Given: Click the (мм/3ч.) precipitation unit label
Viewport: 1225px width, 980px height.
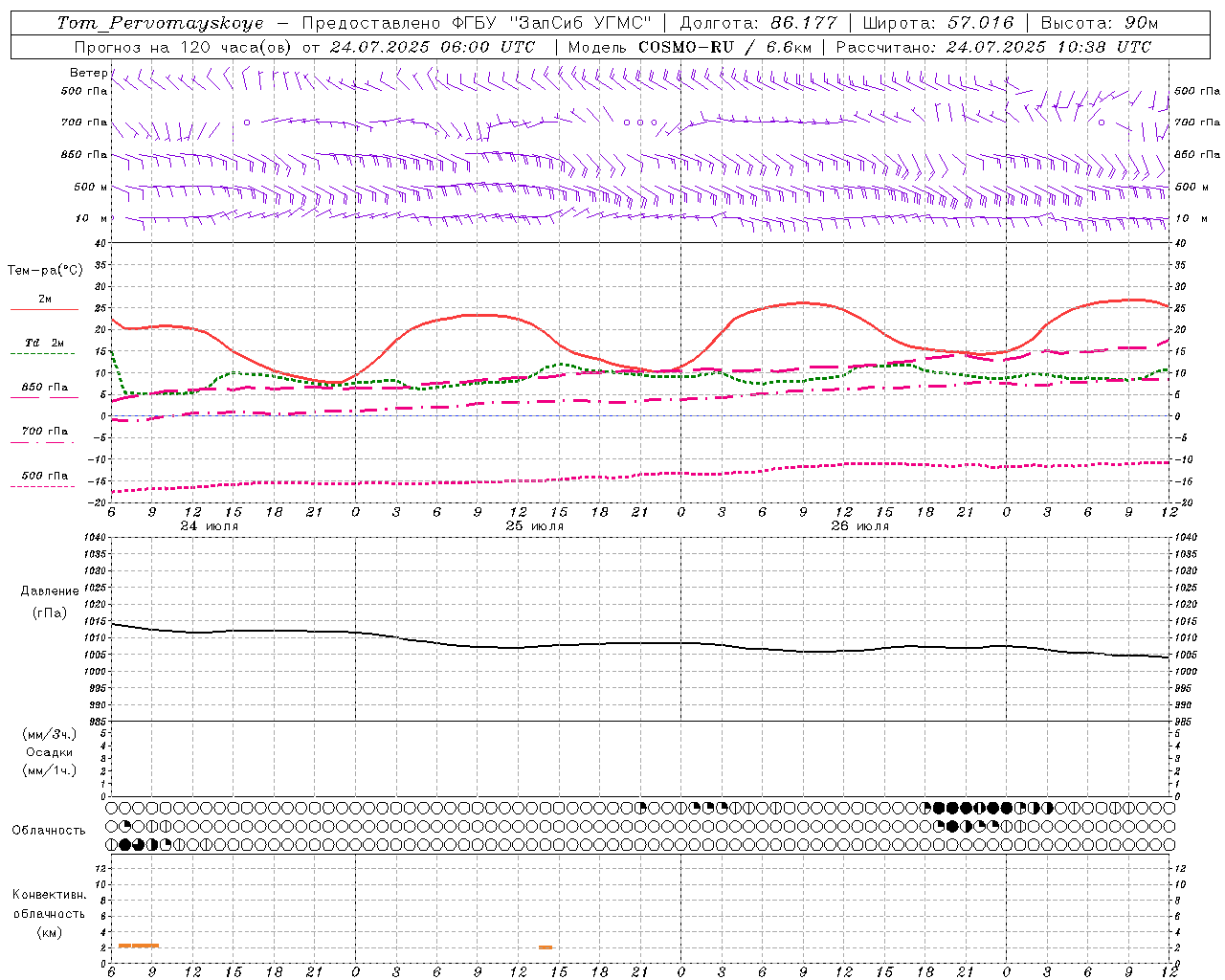Looking at the screenshot, I should point(49,734).
